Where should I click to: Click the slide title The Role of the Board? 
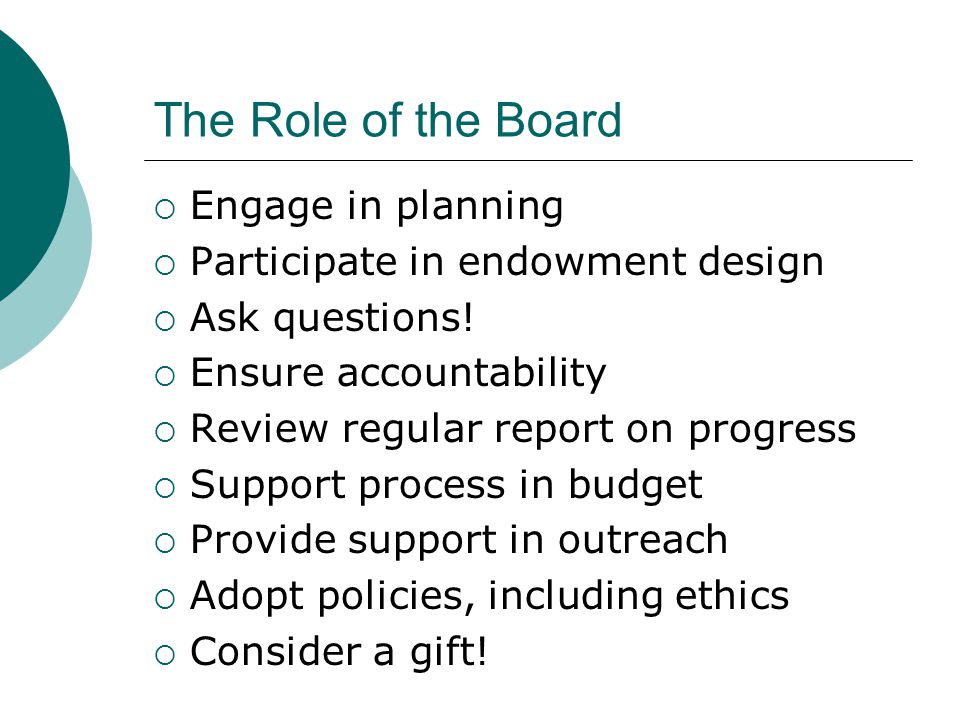388,119
